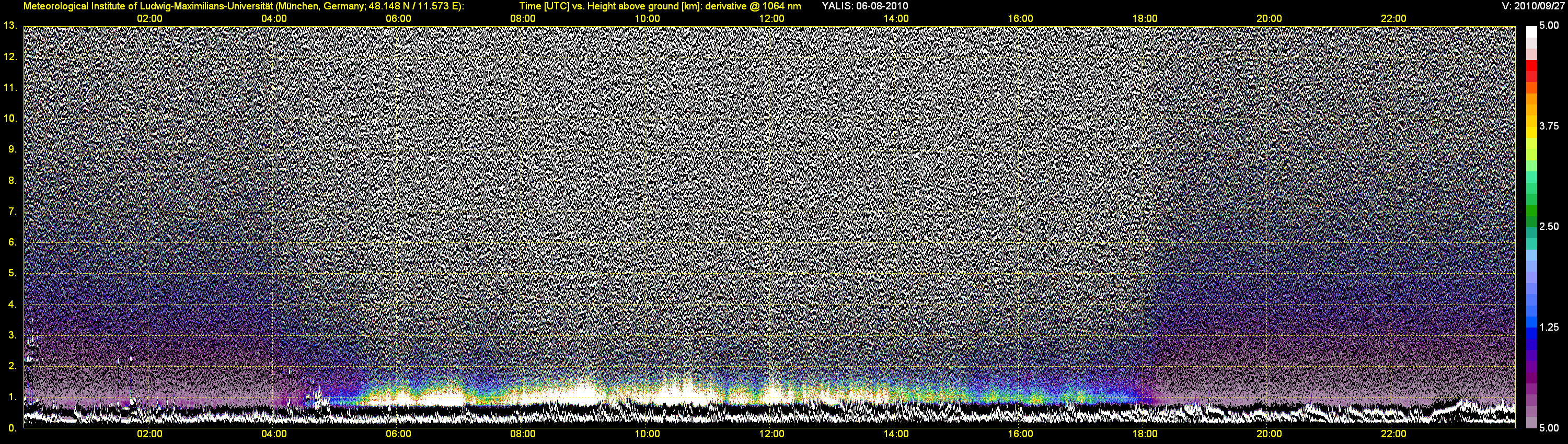Click 02:00 on the upper time axis
Image resolution: width=1568 pixels, height=444 pixels.
click(149, 18)
